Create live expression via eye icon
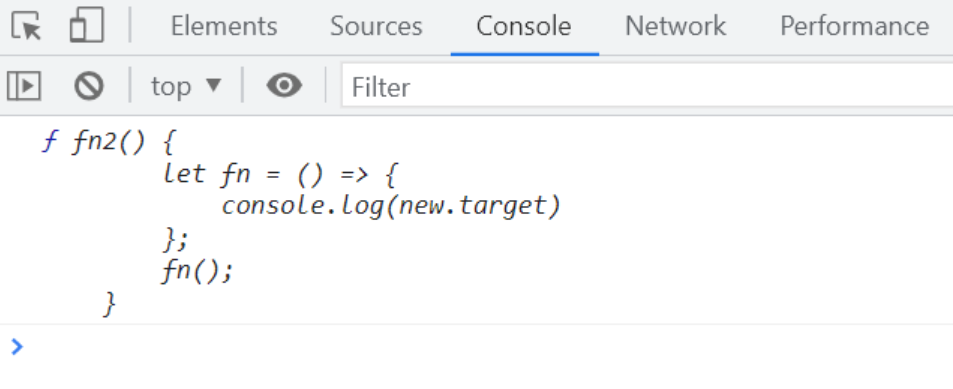 (284, 86)
